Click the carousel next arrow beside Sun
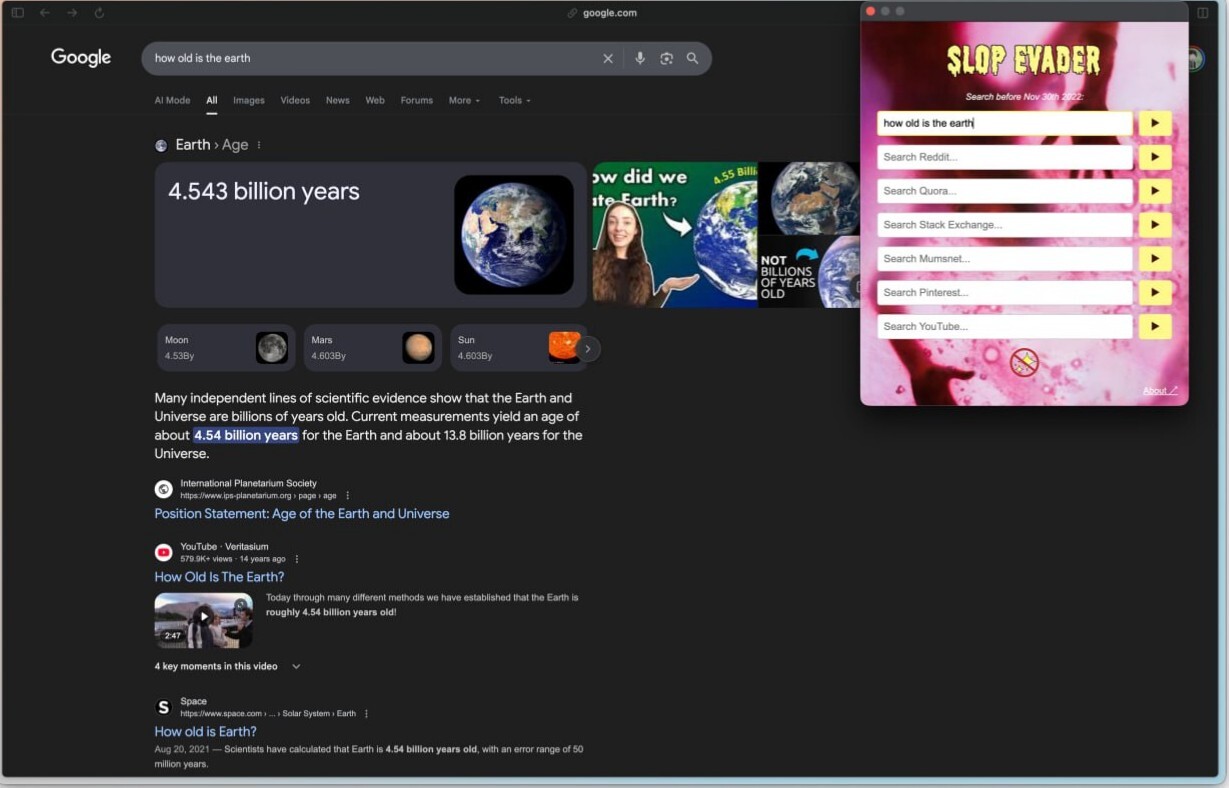 [x=588, y=349]
